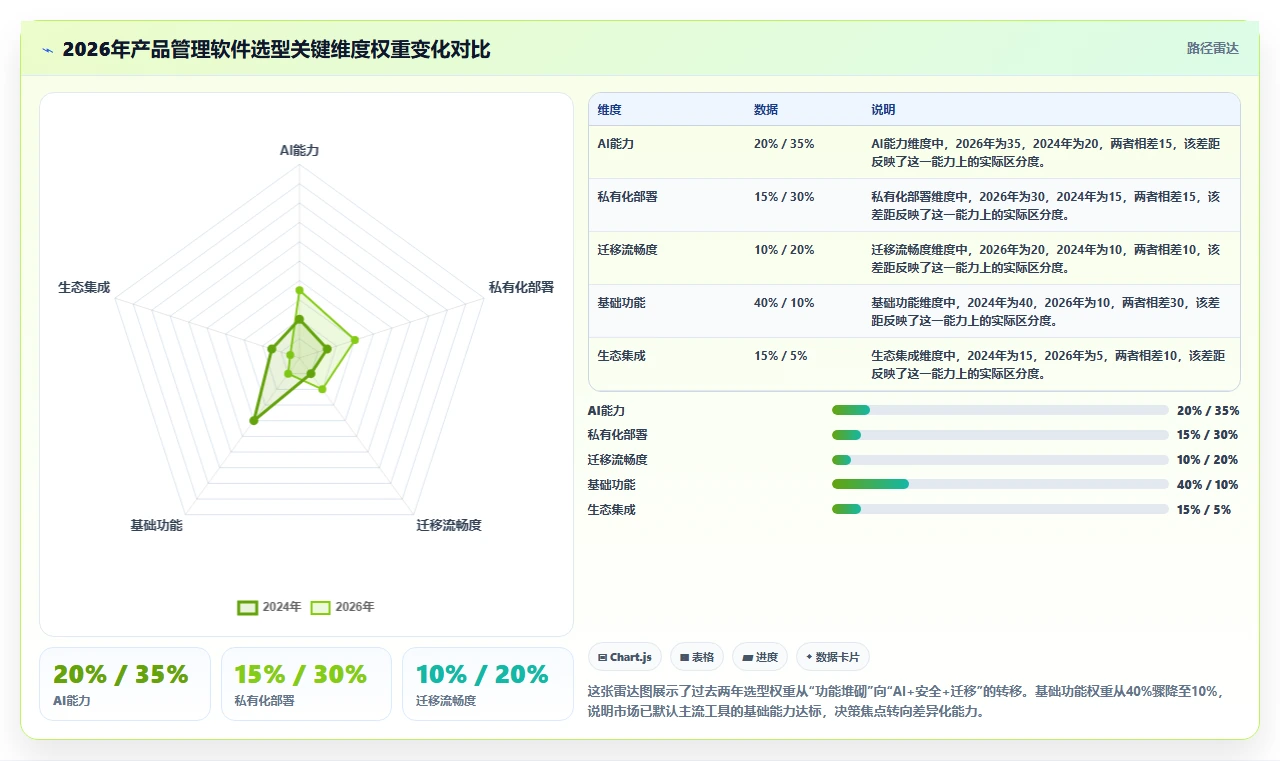
Task: Toggle the 2026年 legend swatch
Action: coord(320,607)
